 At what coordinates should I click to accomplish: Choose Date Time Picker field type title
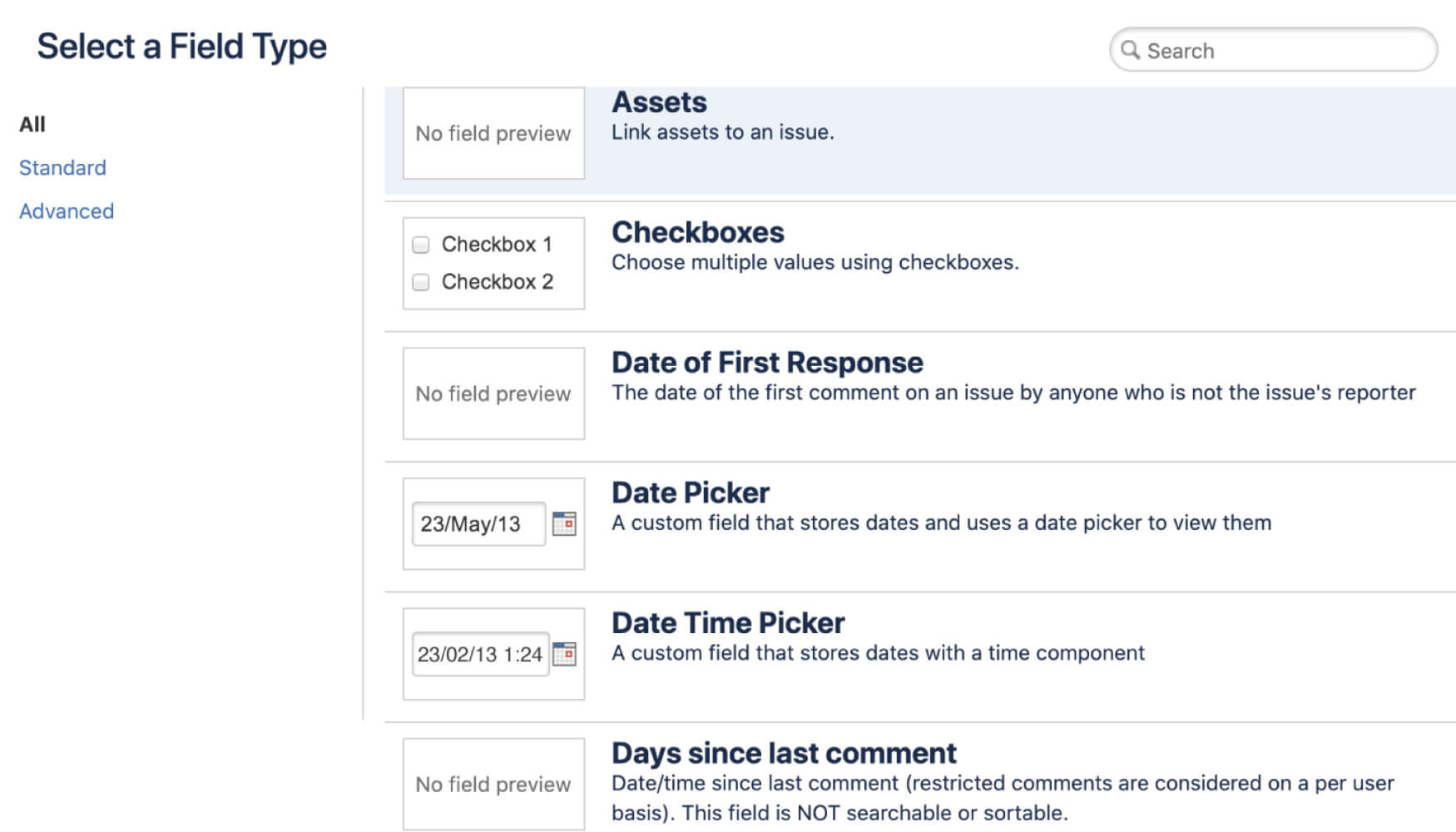click(x=727, y=623)
